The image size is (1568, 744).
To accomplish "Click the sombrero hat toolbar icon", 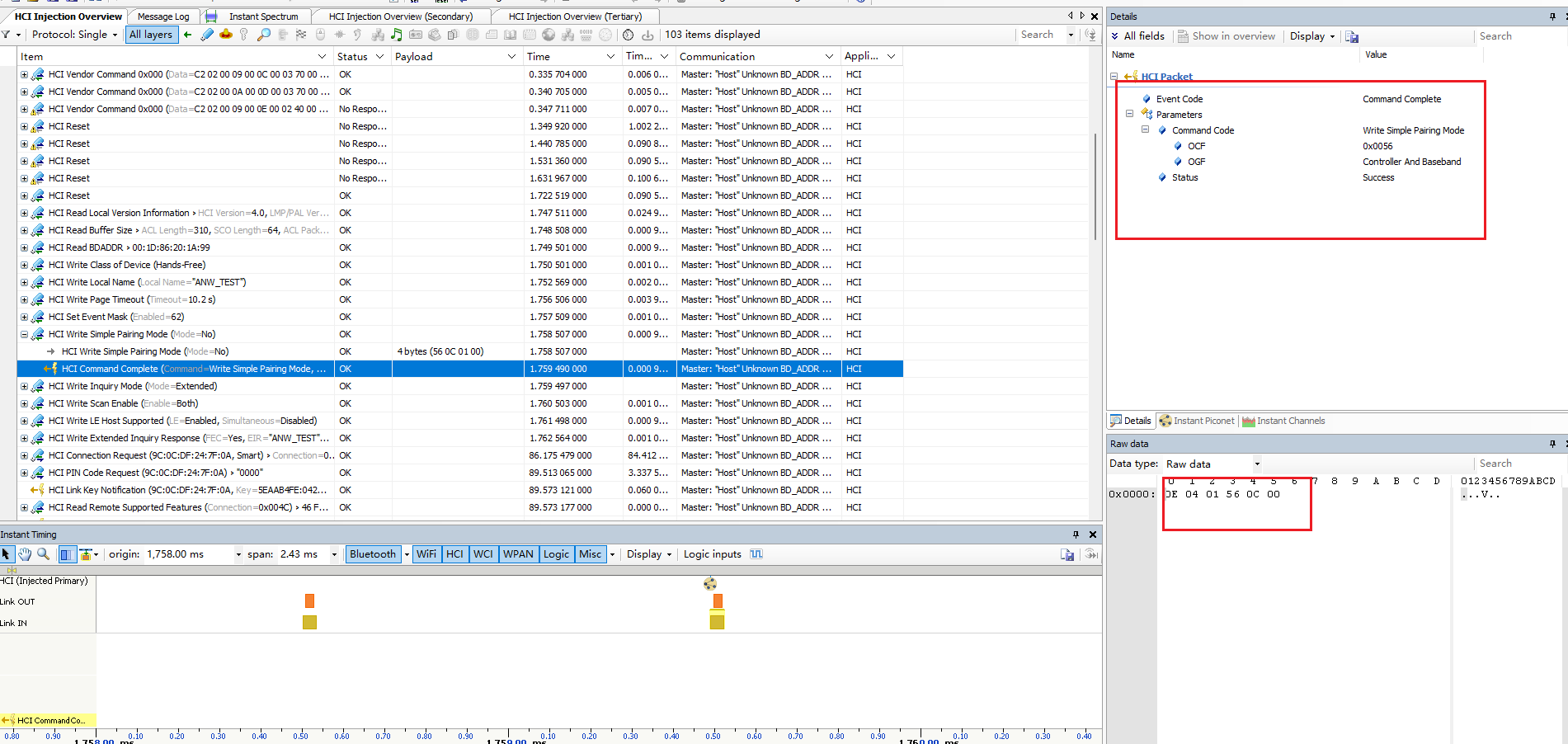I will [x=225, y=35].
